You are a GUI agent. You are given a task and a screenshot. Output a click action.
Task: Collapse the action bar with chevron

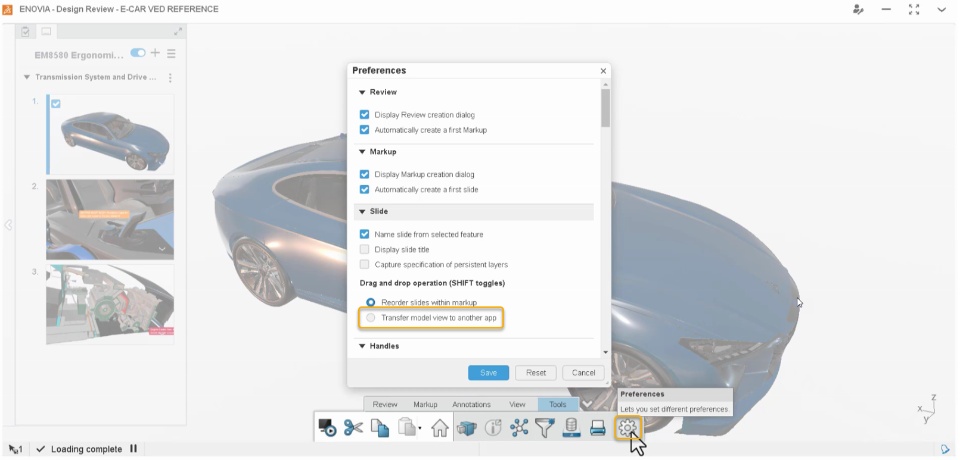point(587,404)
